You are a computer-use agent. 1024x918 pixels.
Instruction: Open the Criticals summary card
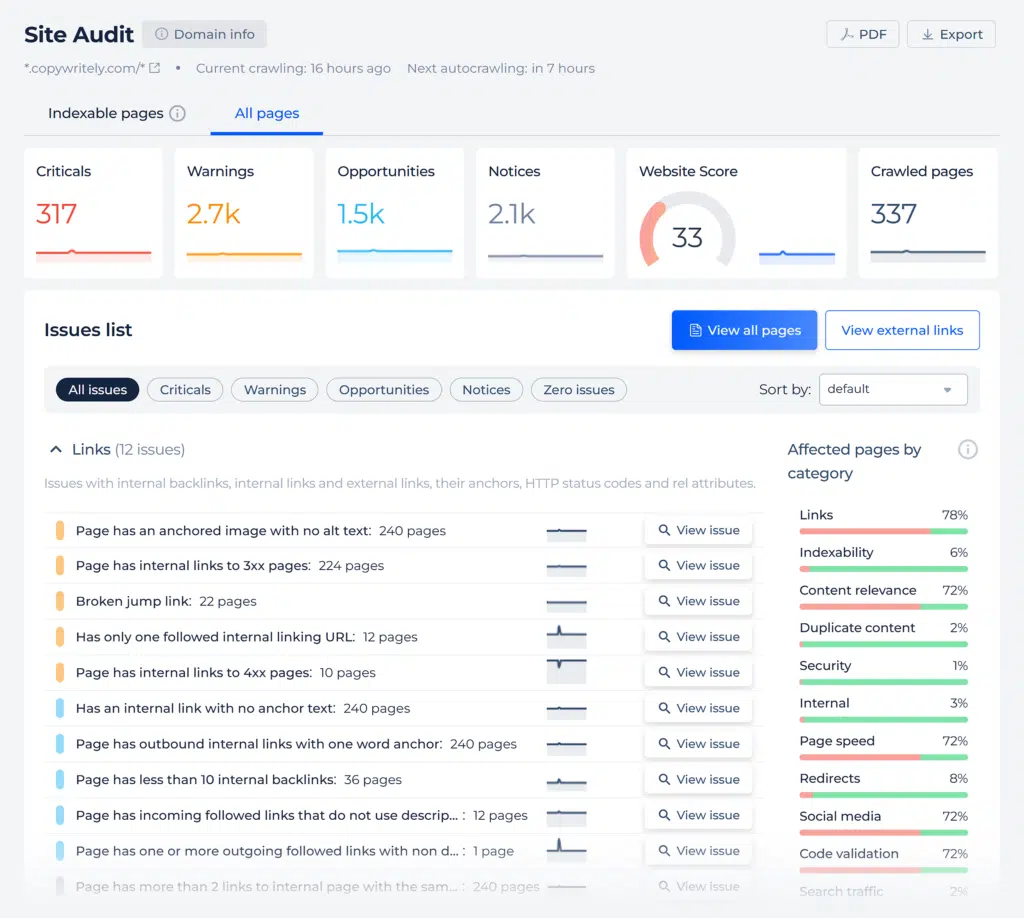pyautogui.click(x=93, y=213)
